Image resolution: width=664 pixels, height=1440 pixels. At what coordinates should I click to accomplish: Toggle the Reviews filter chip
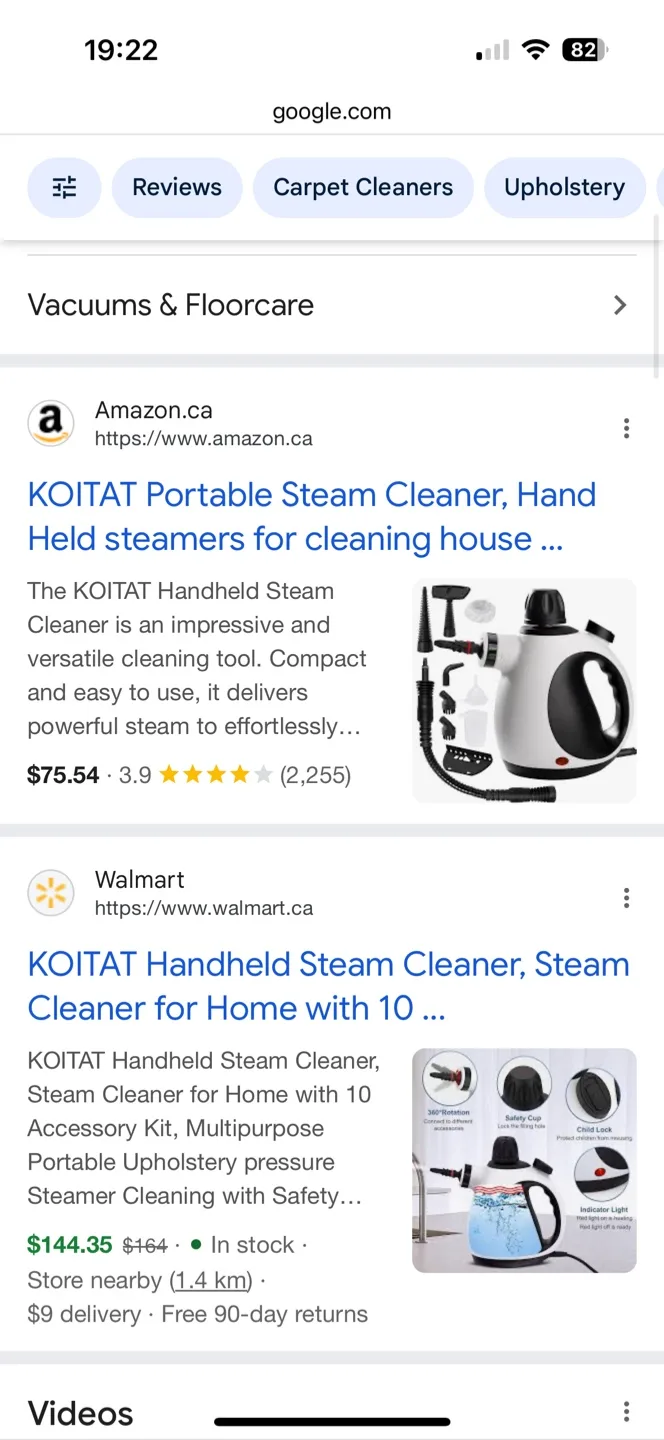pos(177,187)
